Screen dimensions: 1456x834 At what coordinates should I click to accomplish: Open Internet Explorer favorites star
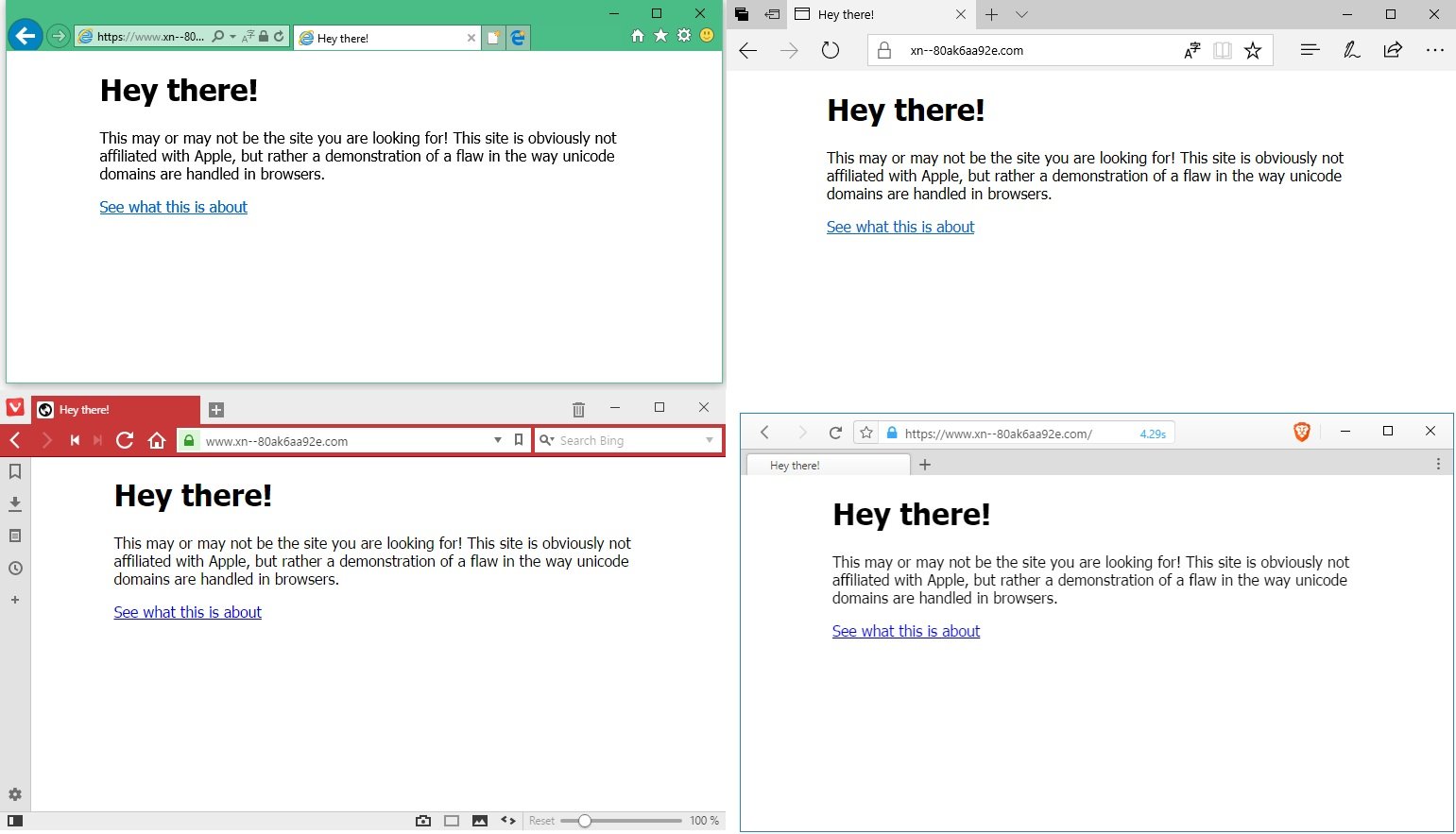coord(660,36)
